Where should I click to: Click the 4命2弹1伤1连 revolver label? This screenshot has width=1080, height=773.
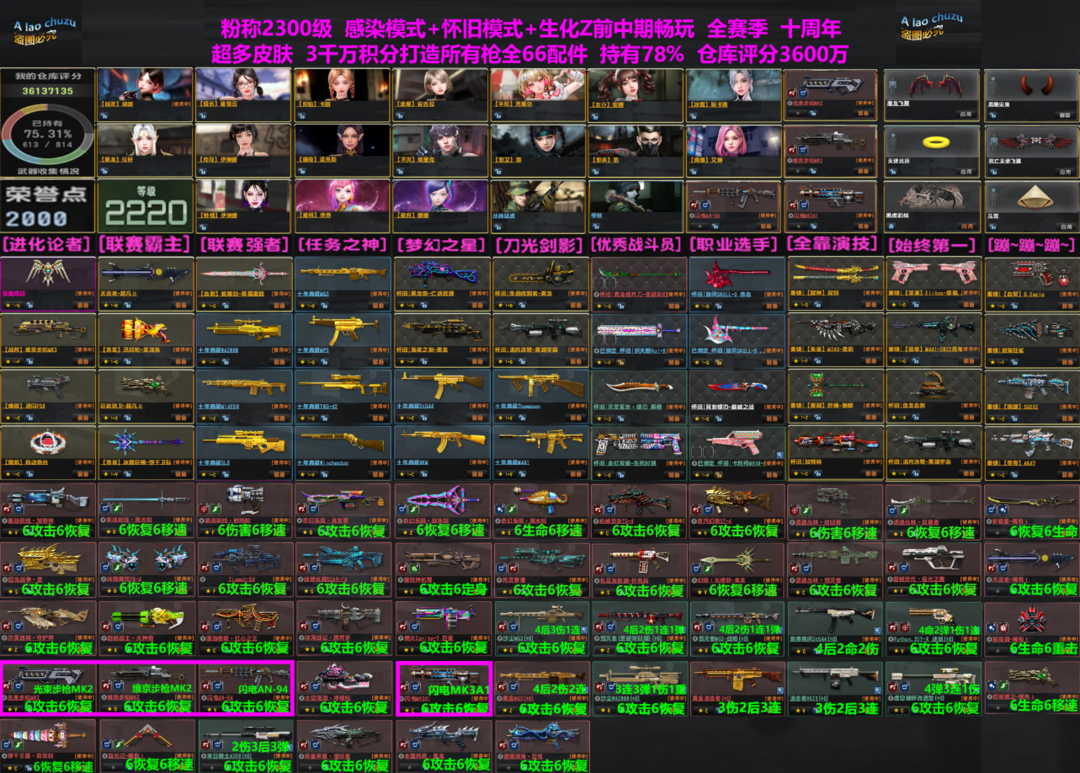click(x=948, y=630)
